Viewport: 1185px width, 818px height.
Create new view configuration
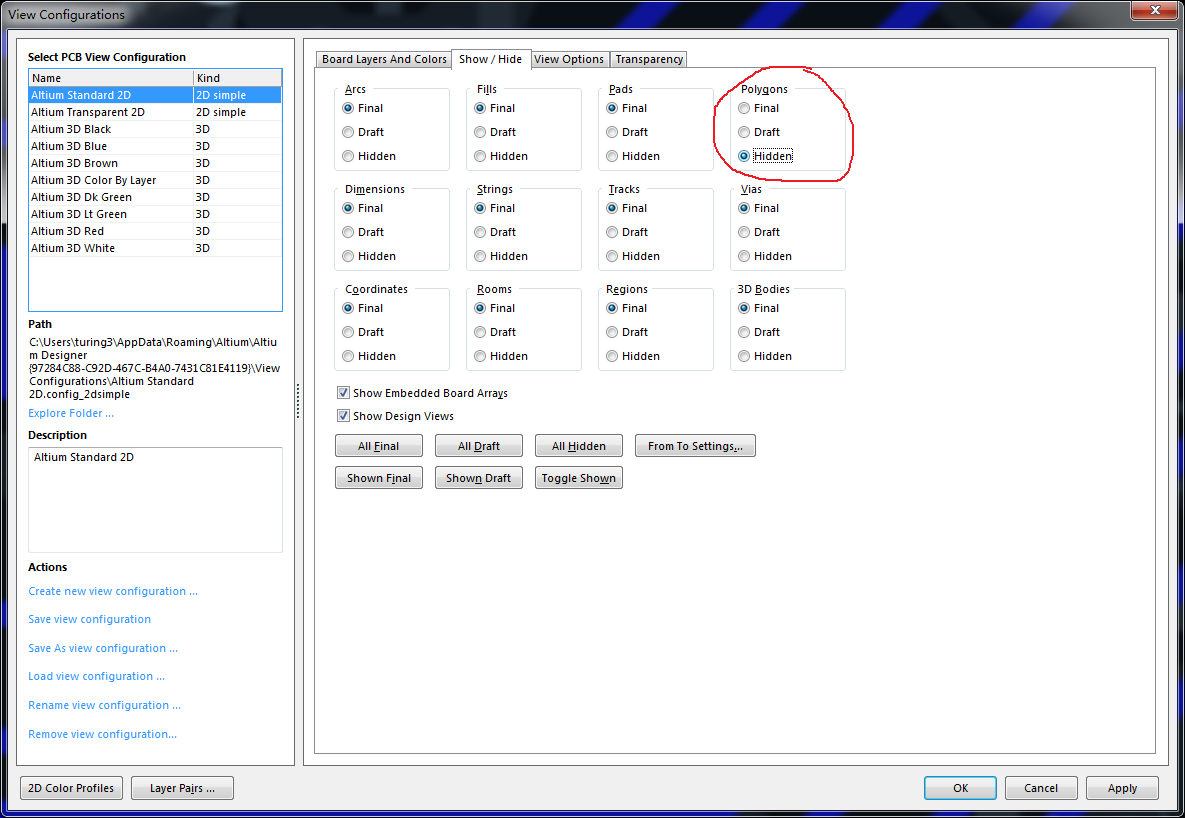tap(113, 591)
